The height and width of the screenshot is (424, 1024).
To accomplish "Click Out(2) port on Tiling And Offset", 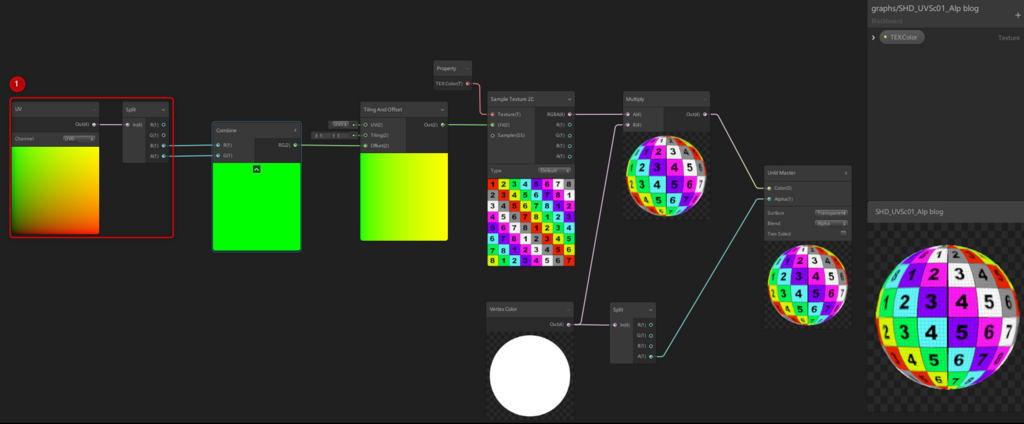I will point(443,124).
